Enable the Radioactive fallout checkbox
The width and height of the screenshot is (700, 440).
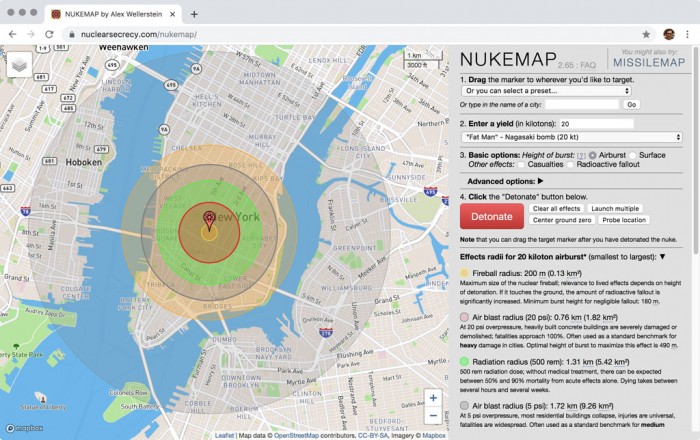point(571,165)
